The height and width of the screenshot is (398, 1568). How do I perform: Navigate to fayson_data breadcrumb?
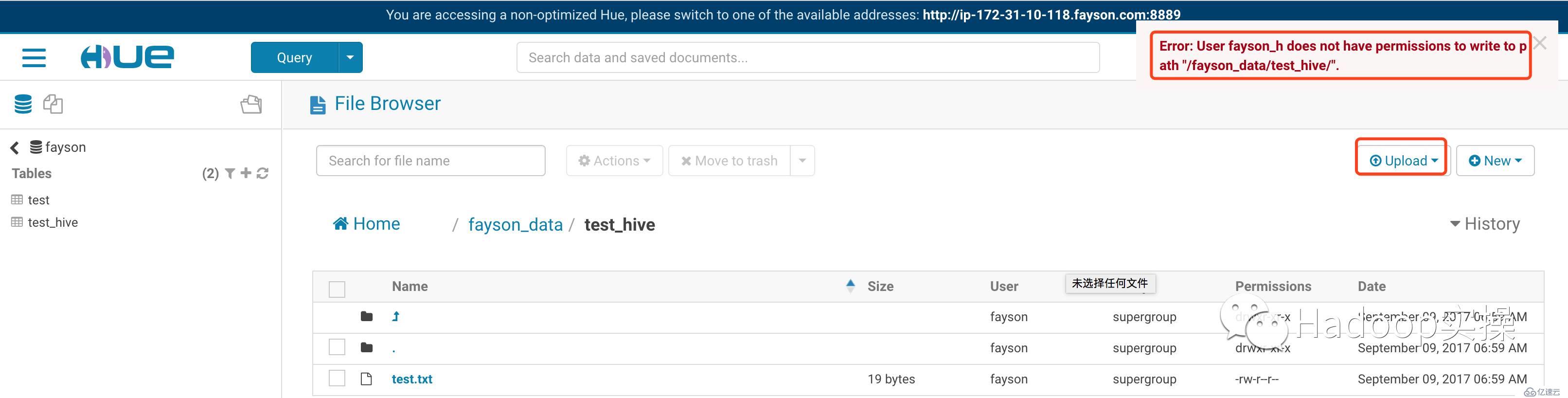[x=515, y=225]
